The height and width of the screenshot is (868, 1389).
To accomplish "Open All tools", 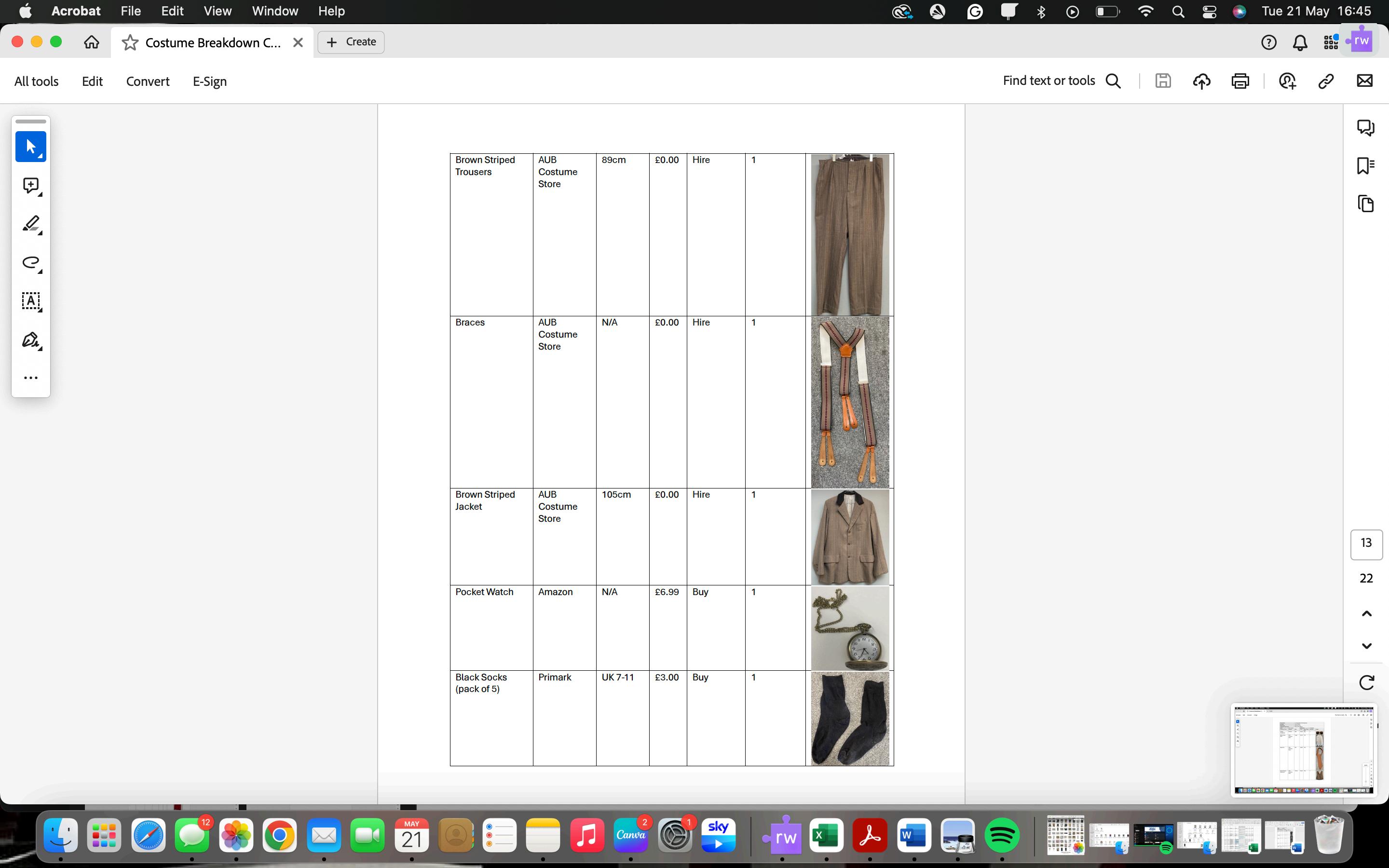I will [36, 81].
